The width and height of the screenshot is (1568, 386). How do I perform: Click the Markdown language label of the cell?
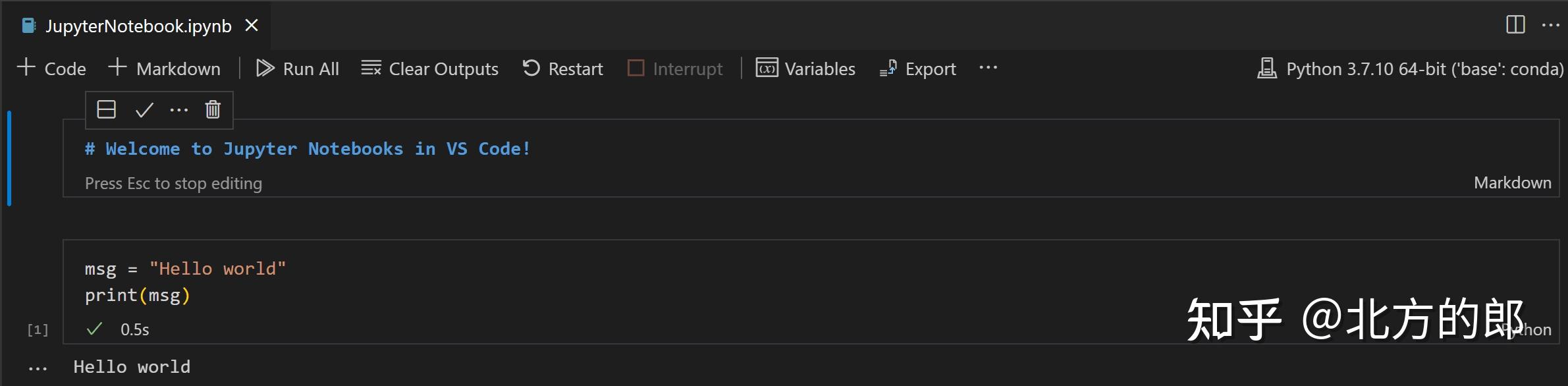click(x=1513, y=182)
